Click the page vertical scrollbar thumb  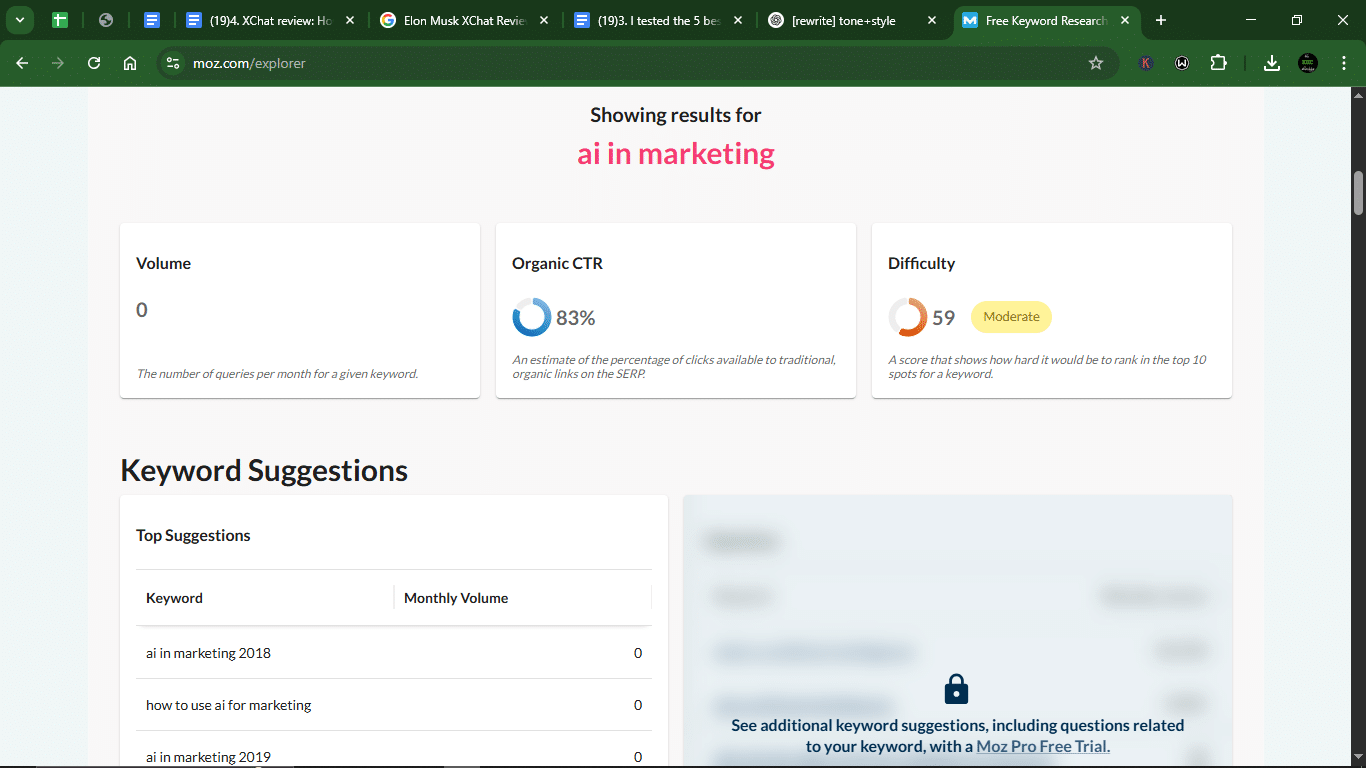pos(1358,193)
